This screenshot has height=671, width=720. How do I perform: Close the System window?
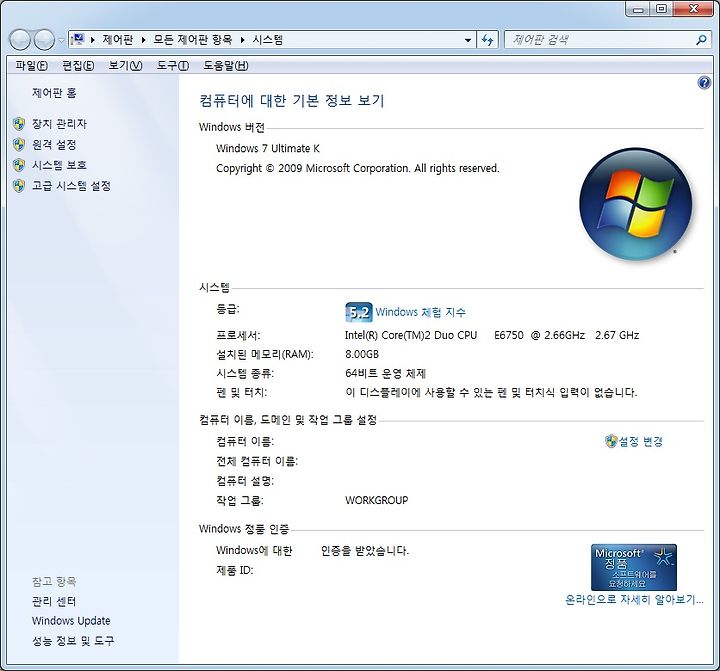[x=693, y=9]
